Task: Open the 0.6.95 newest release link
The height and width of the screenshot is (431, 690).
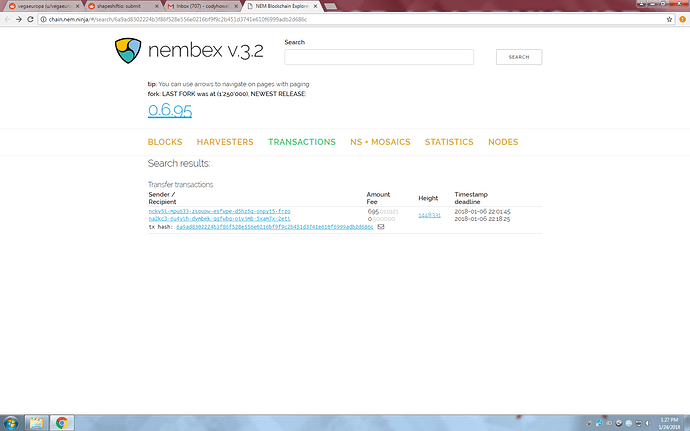Action: coord(170,110)
